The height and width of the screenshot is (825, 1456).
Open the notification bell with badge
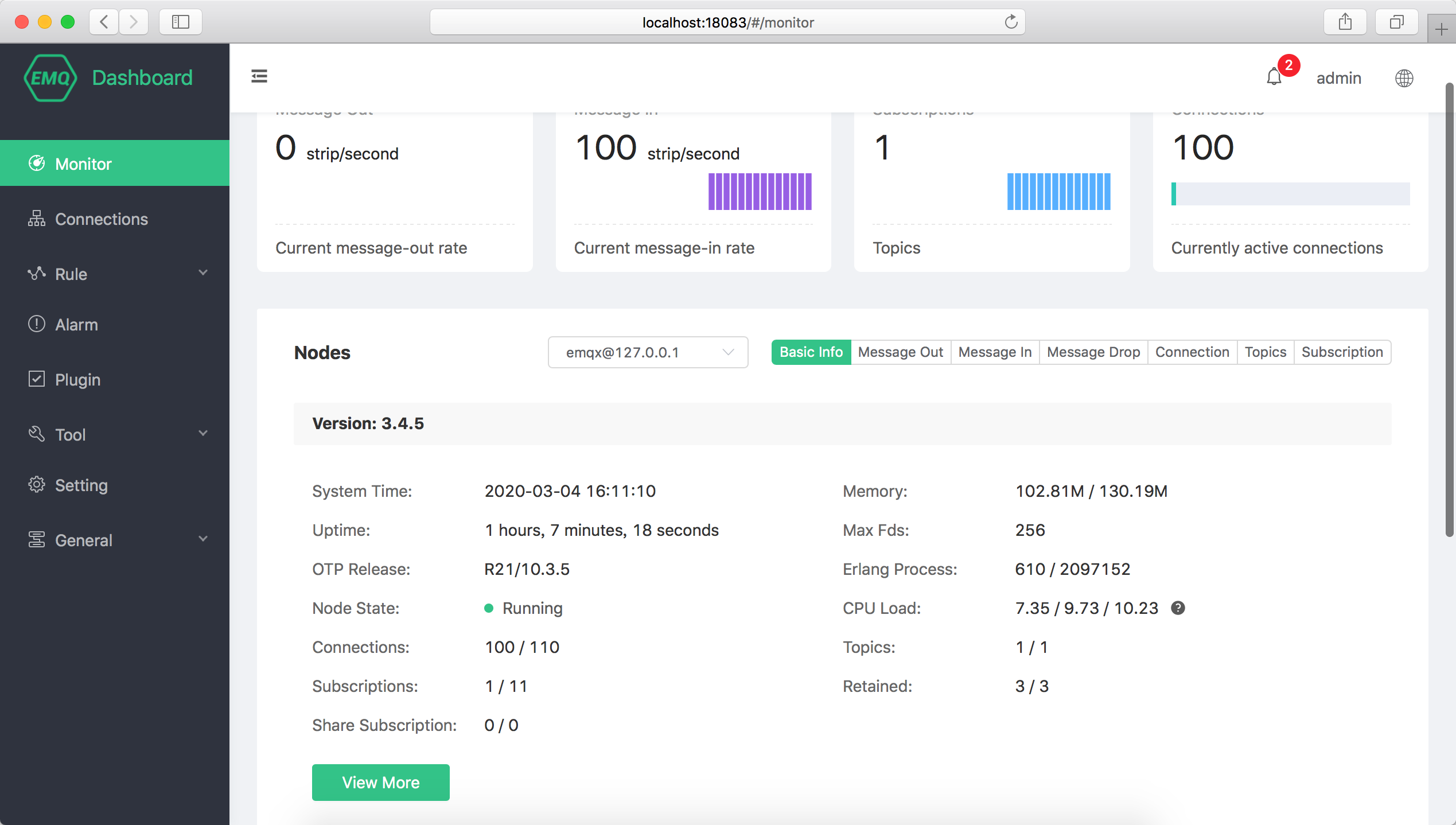click(x=1274, y=77)
